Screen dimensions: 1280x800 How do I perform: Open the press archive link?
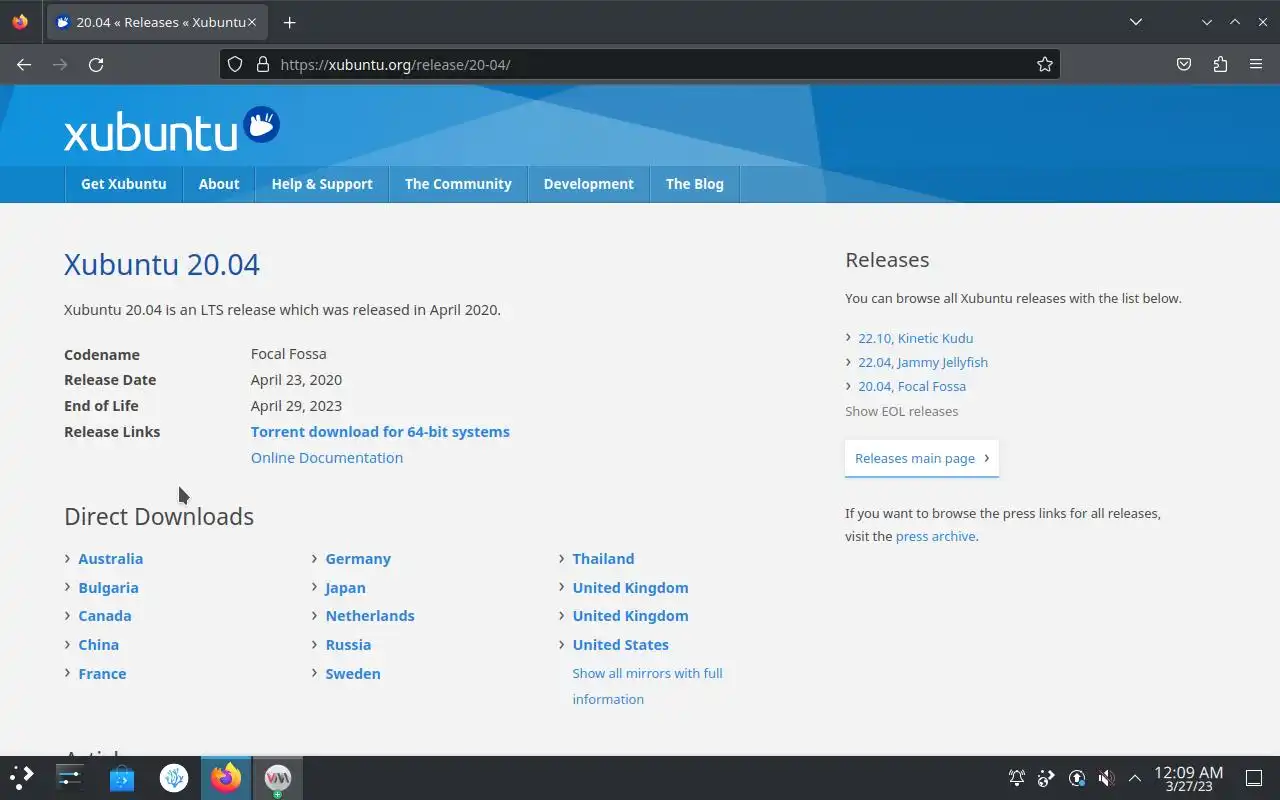(935, 537)
